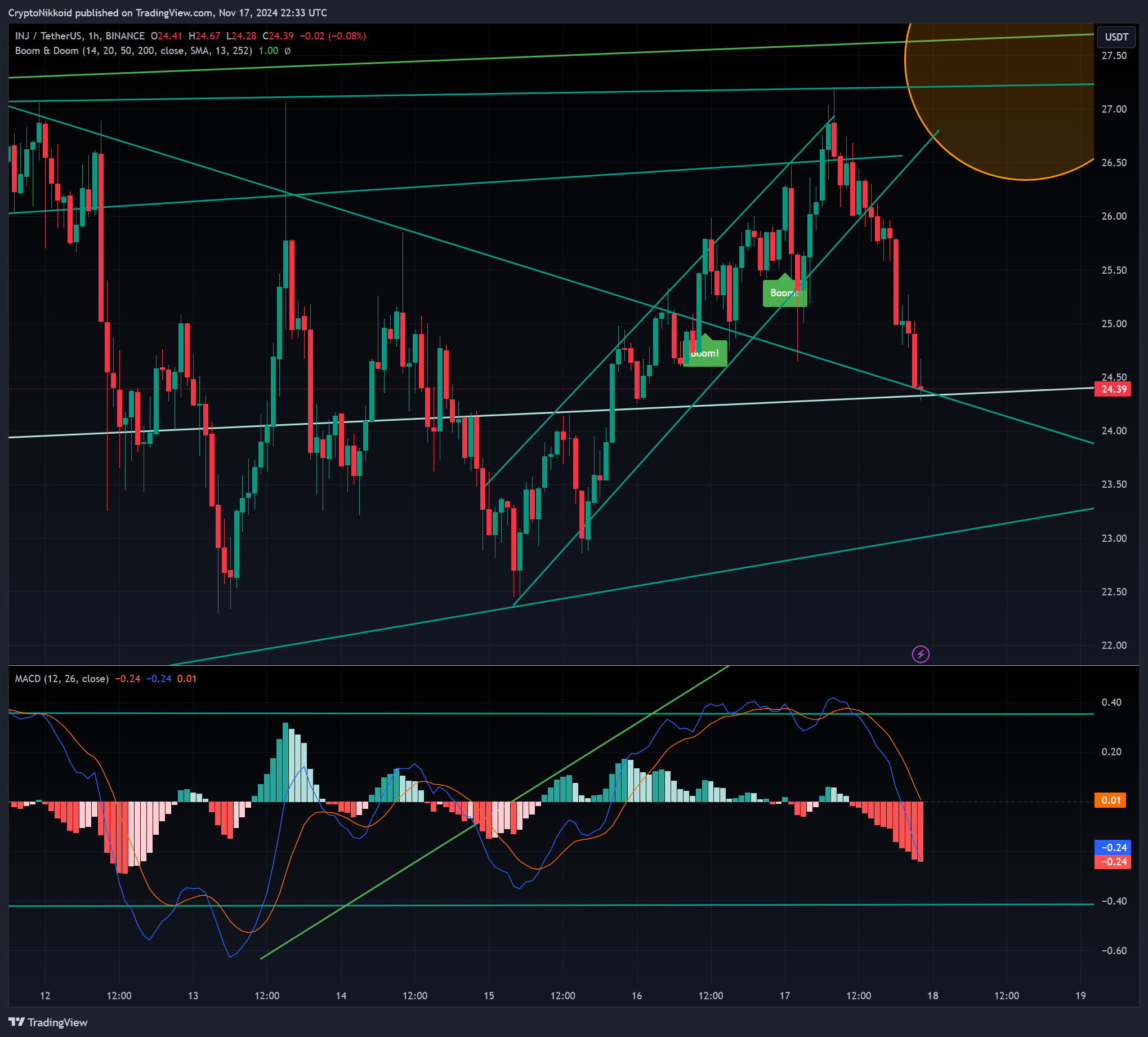Click the MACD (12, 26, close) legend

tap(61, 679)
